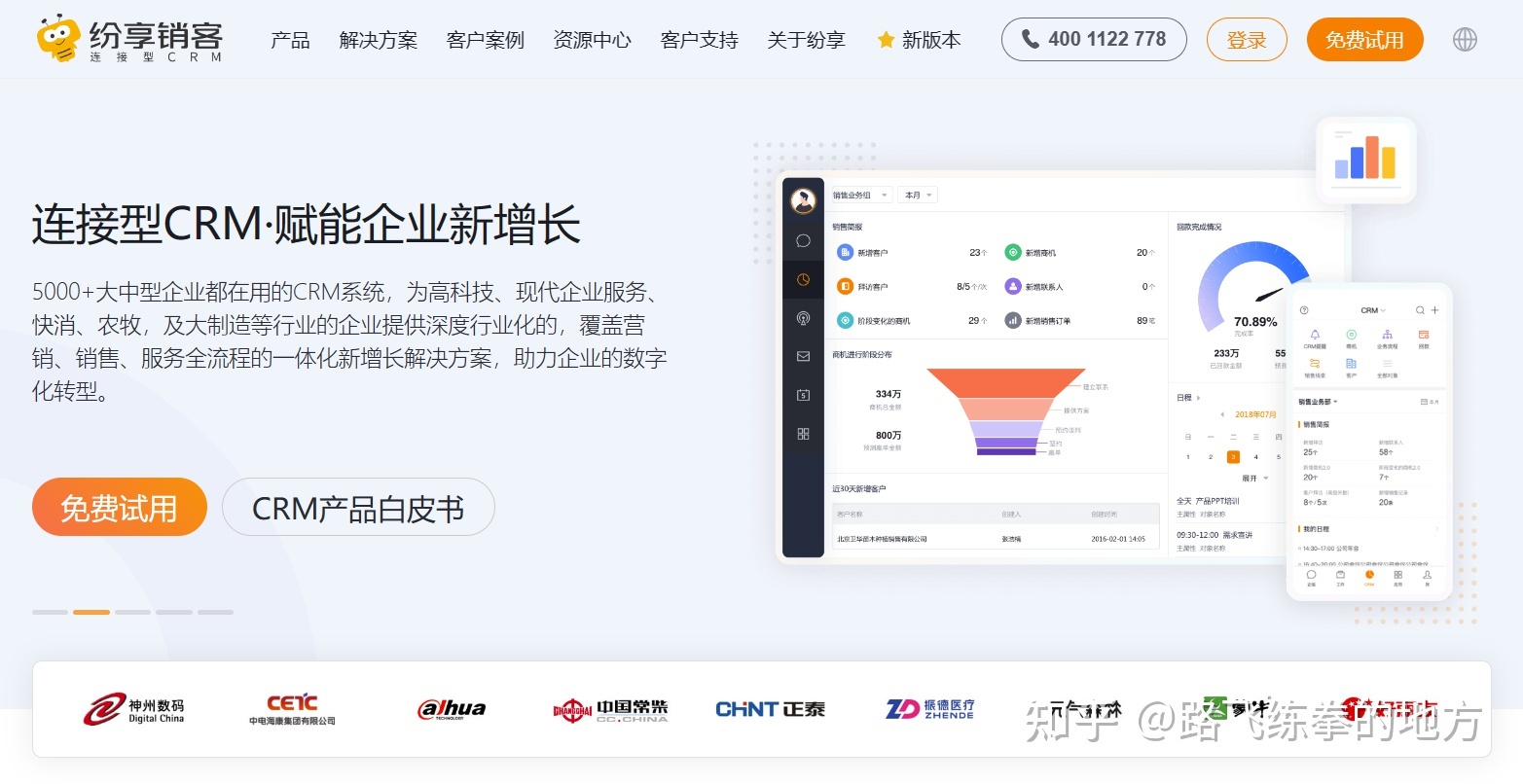
Task: Click the bottom dark purple funnel segment
Action: (x=1006, y=451)
